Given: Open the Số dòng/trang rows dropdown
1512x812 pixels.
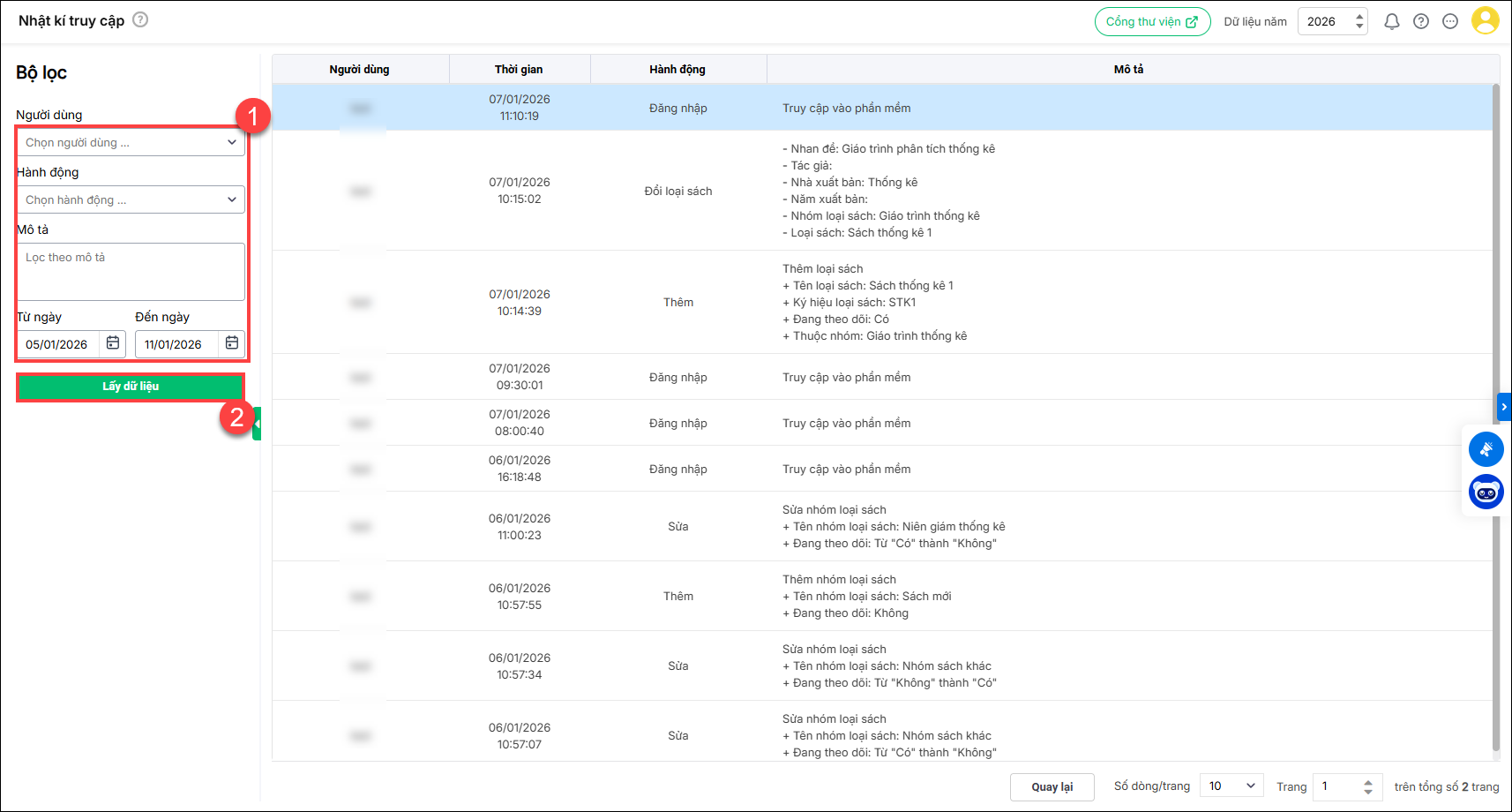Looking at the screenshot, I should (1231, 786).
